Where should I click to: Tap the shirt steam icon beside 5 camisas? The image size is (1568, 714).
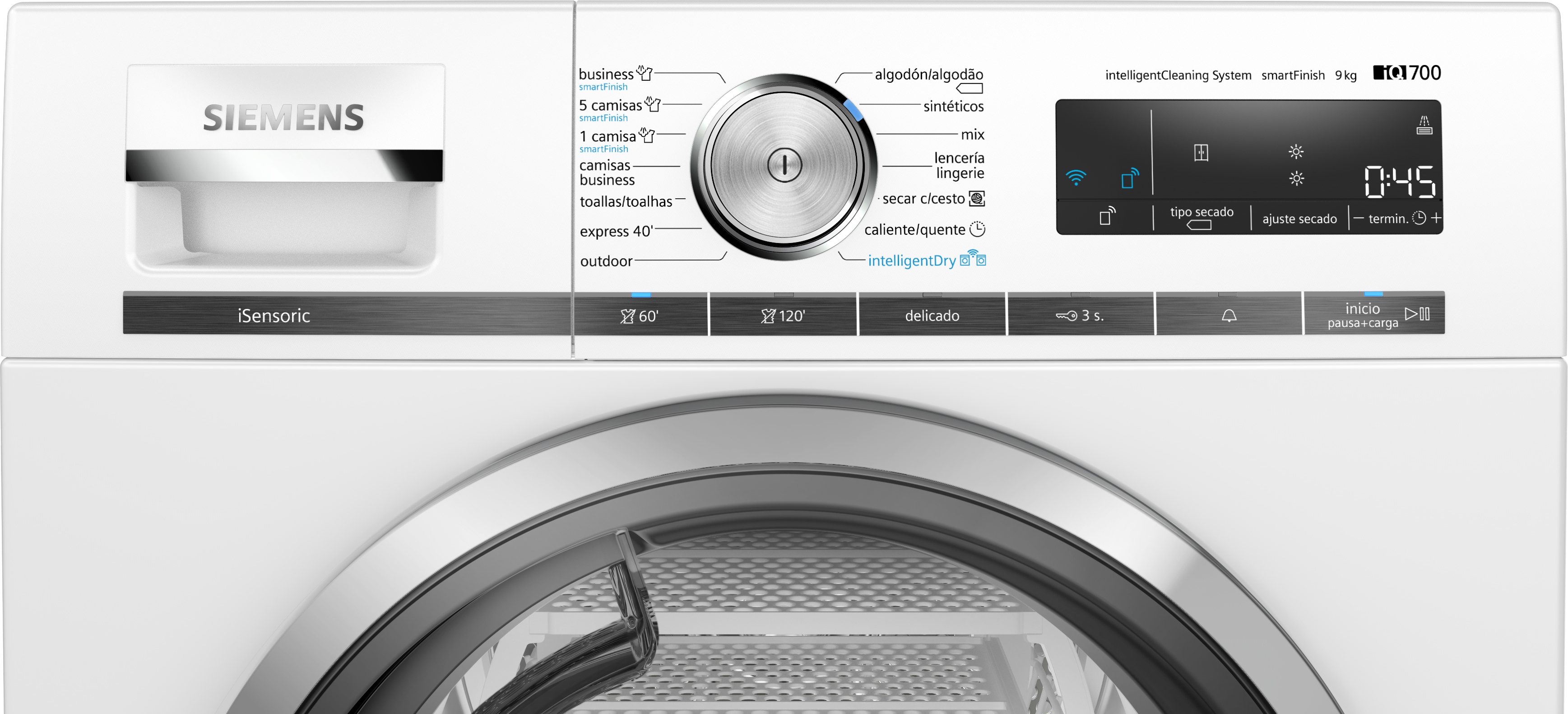pos(653,103)
